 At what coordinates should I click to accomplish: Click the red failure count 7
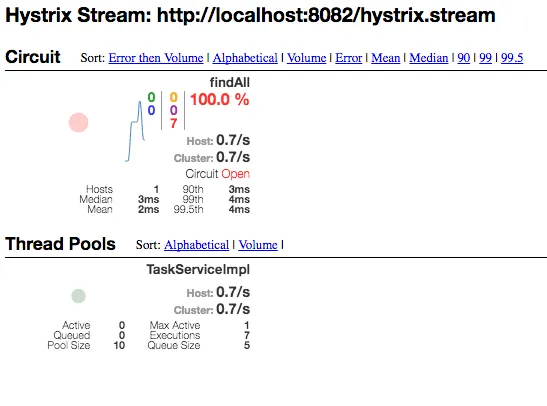[x=173, y=123]
